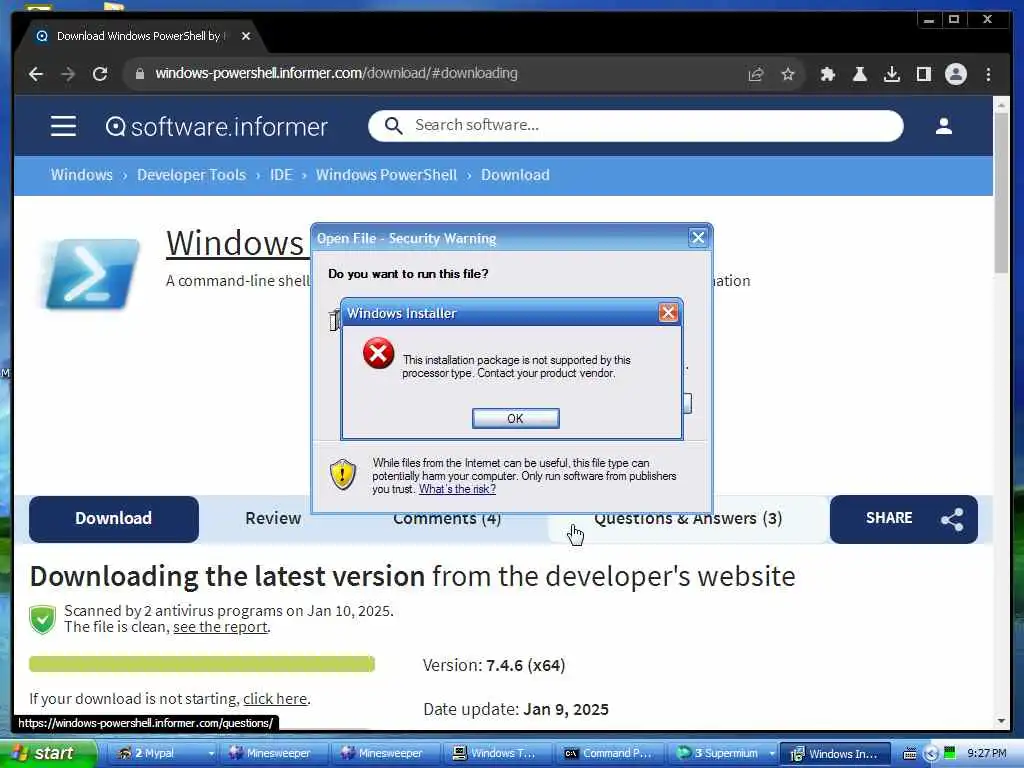The width and height of the screenshot is (1024, 768).
Task: Open the browser three-dot menu
Action: [988, 74]
